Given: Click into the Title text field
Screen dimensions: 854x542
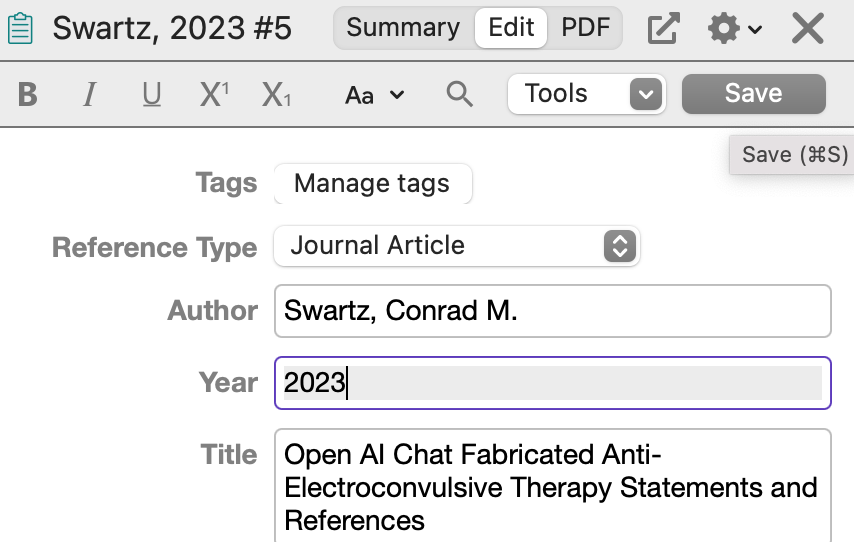Looking at the screenshot, I should (552, 486).
